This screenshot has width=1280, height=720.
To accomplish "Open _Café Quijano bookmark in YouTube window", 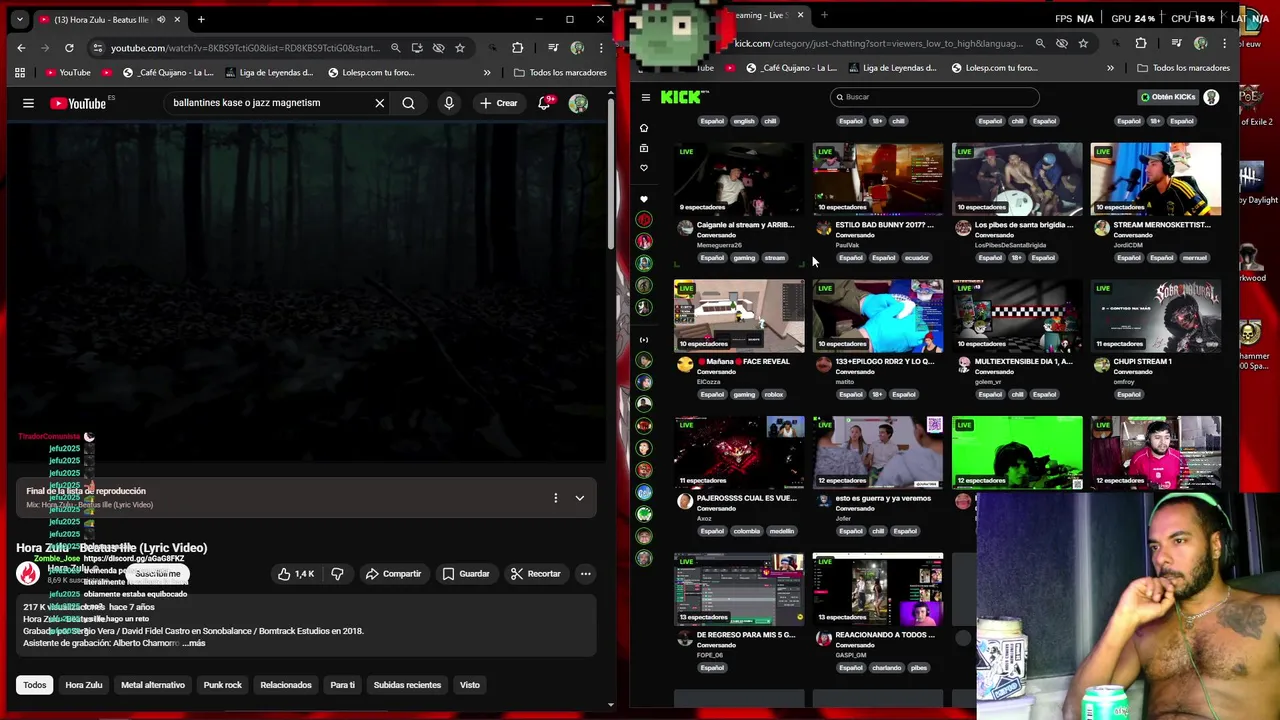I will [x=168, y=72].
